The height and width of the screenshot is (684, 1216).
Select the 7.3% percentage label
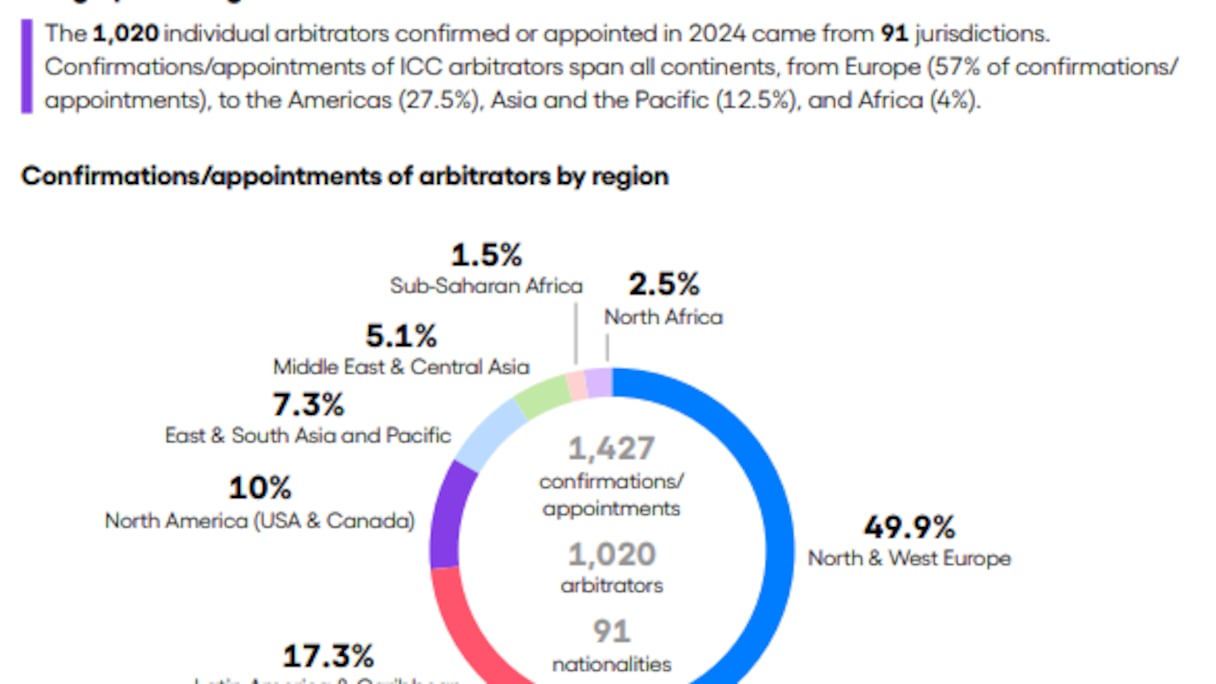click(308, 406)
